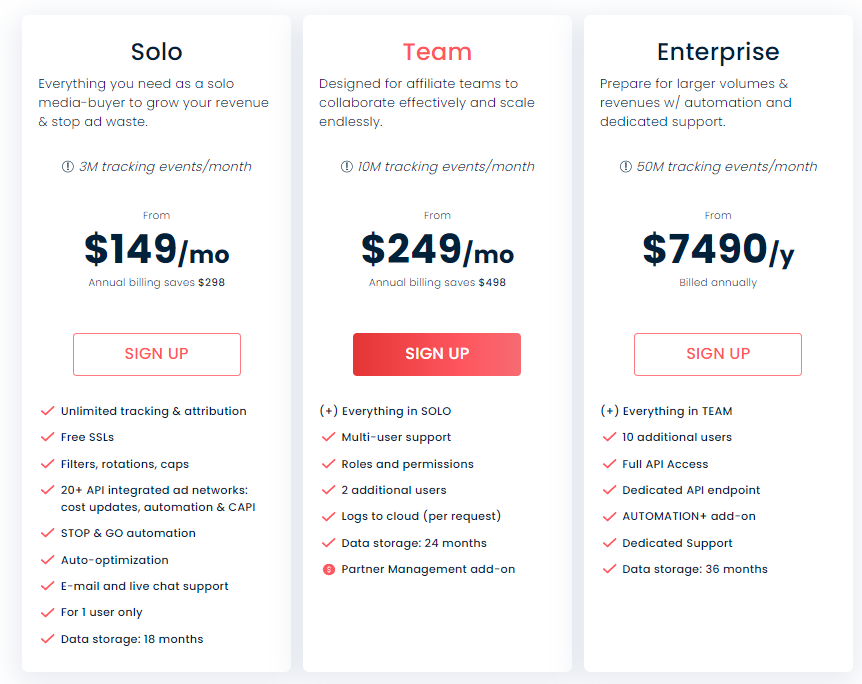Click the Partner Management add-on feature text
Viewport: 862px width, 684px height.
[428, 569]
